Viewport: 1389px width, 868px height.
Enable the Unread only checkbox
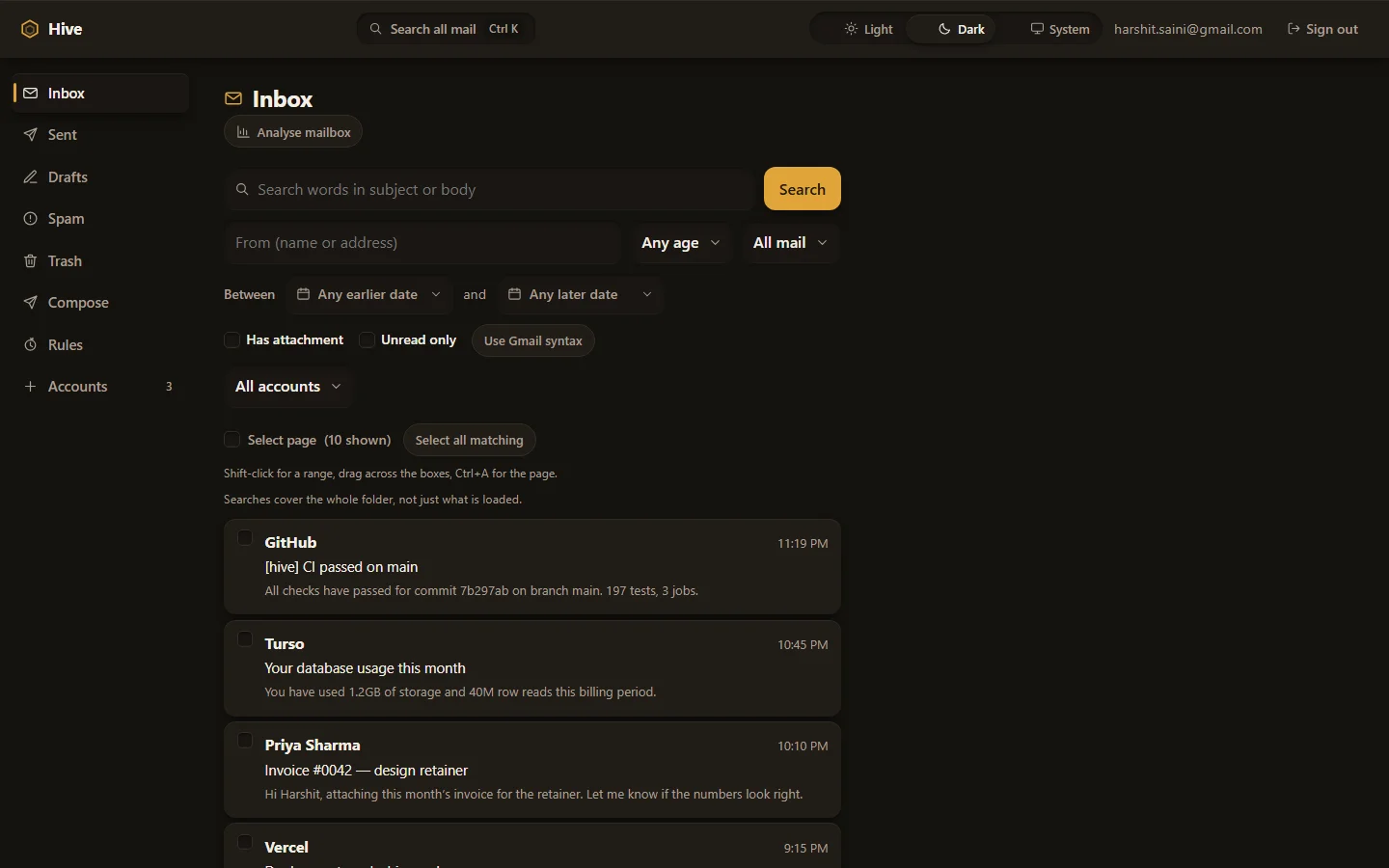[x=367, y=339]
